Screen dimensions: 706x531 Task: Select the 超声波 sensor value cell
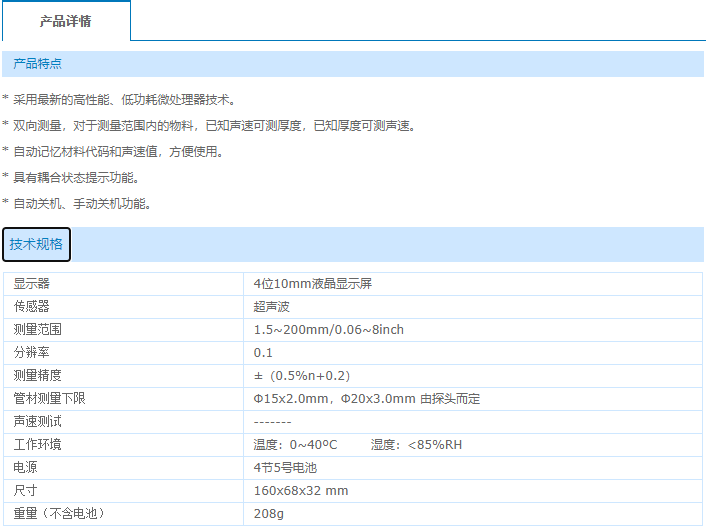tap(272, 307)
